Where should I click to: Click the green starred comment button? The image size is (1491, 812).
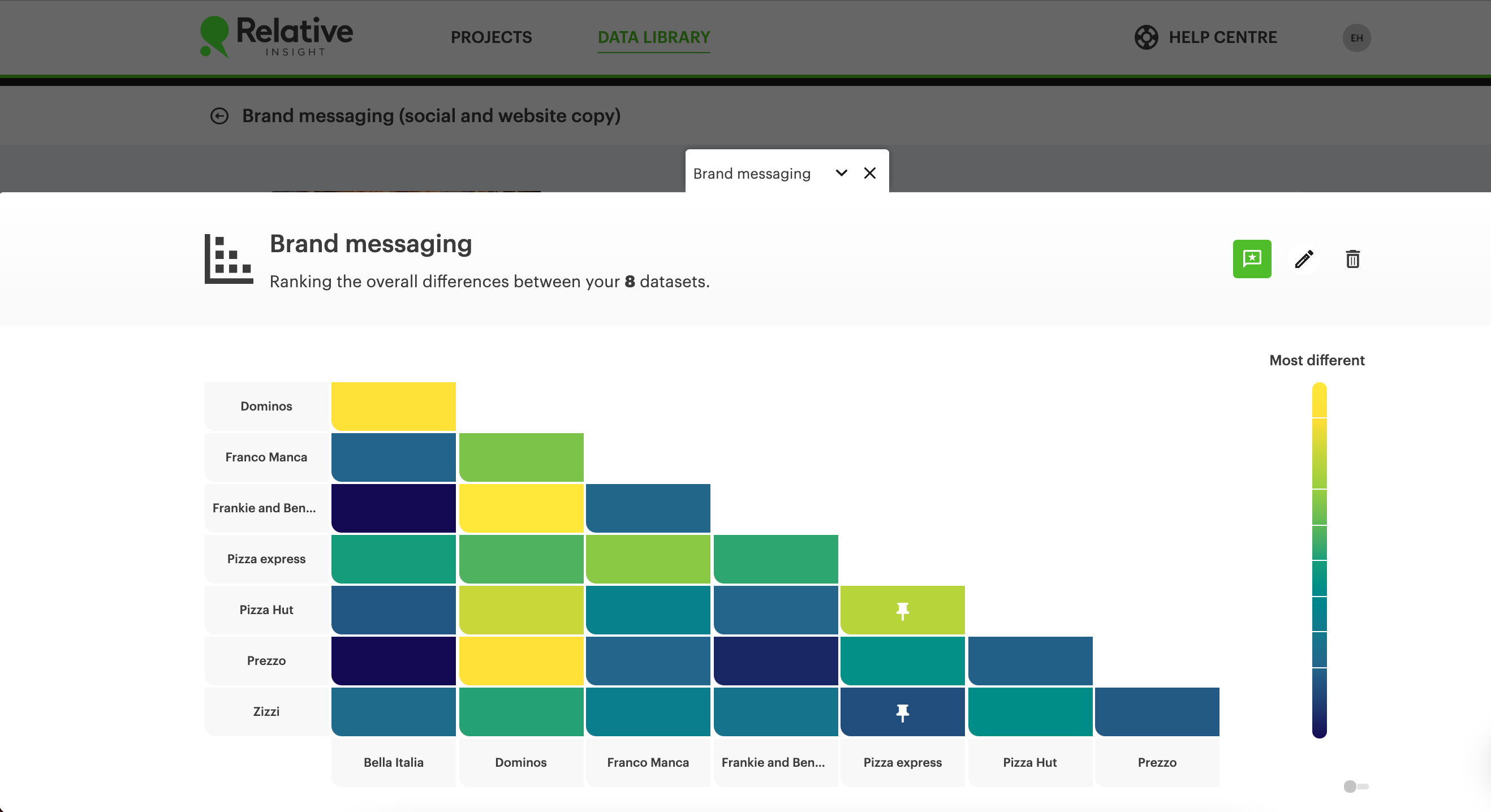pyautogui.click(x=1251, y=259)
